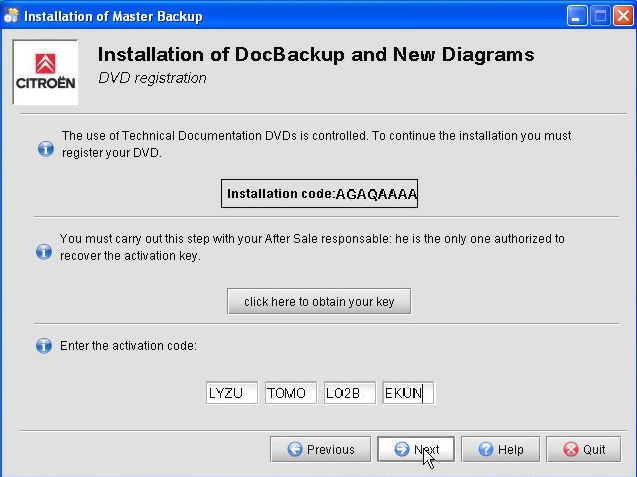Click the right arrow icon on Next

(x=402, y=450)
